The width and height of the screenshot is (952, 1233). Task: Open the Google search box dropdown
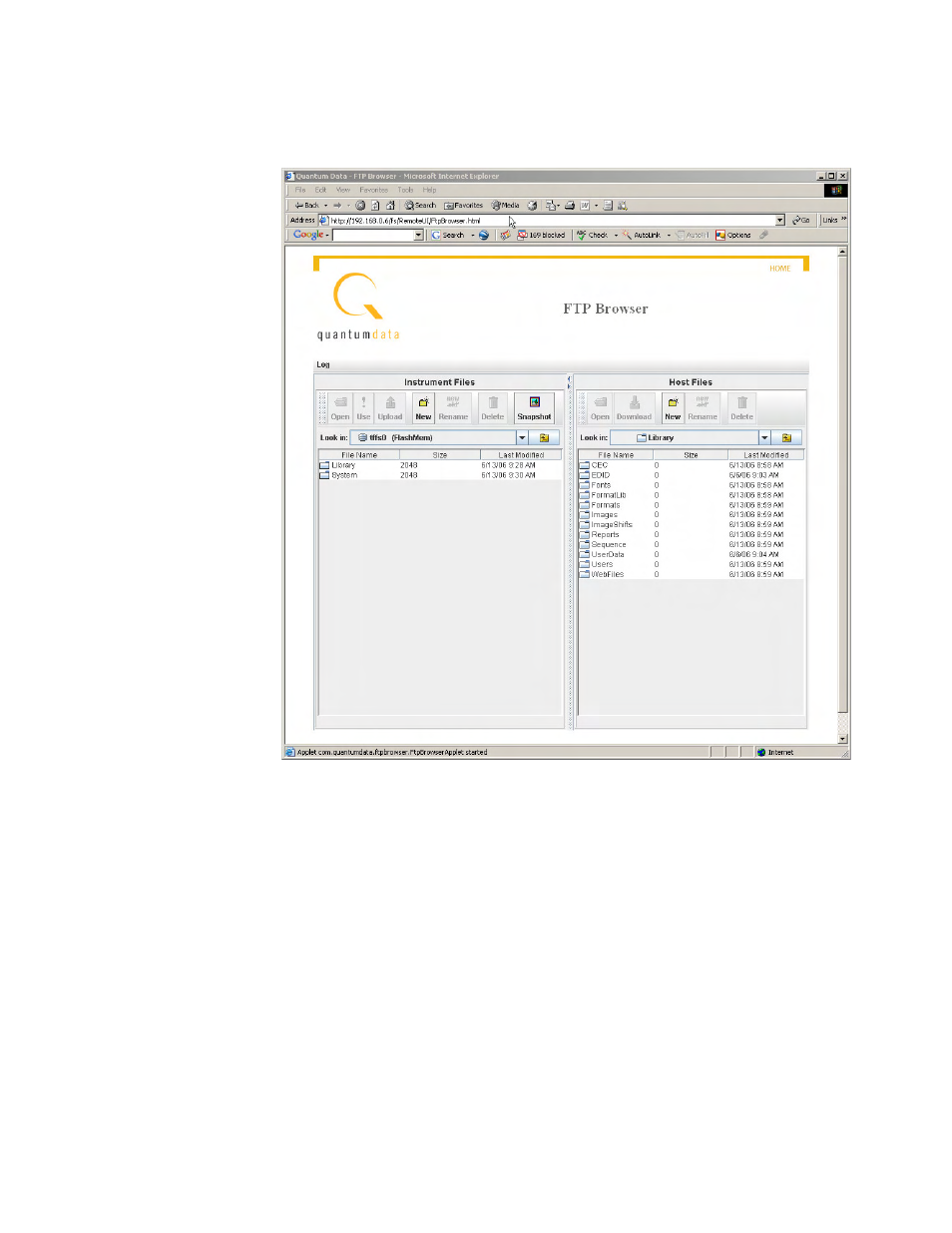coord(419,236)
